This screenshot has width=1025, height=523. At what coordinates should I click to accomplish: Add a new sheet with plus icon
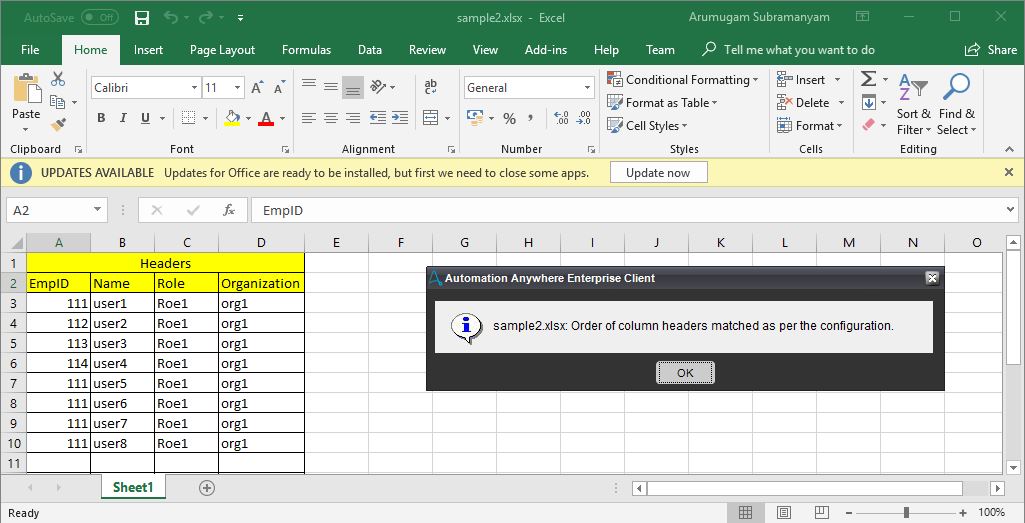pyautogui.click(x=207, y=488)
